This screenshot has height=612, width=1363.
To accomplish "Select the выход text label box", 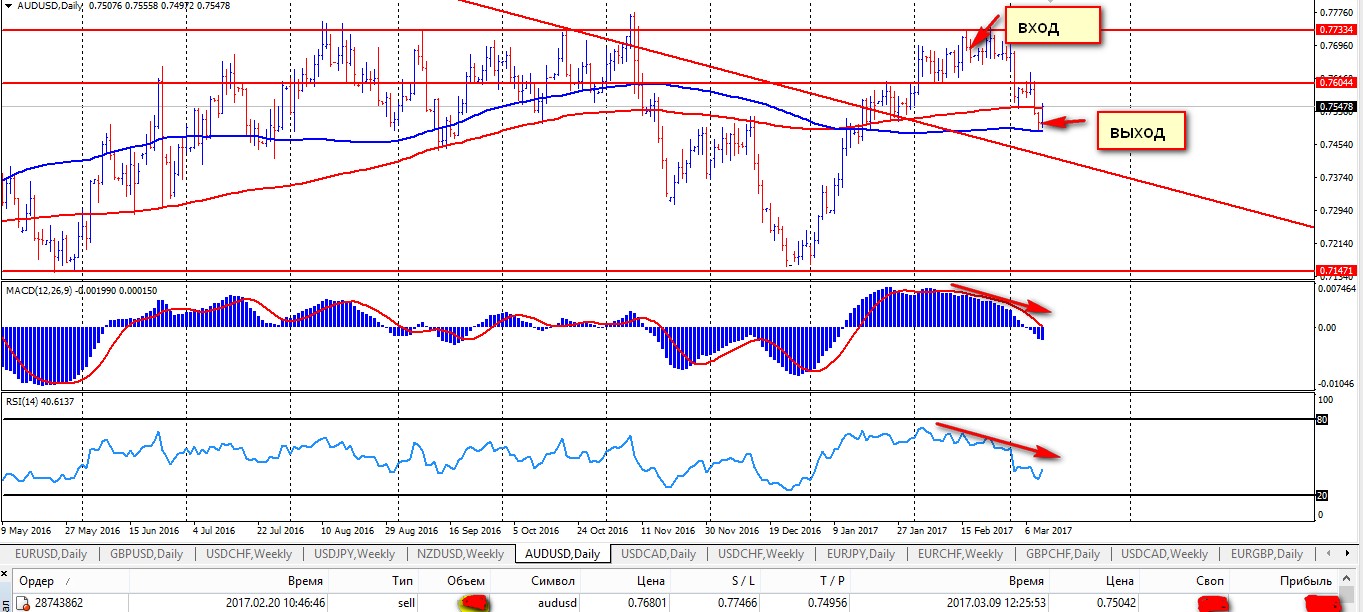I will pyautogui.click(x=1138, y=131).
